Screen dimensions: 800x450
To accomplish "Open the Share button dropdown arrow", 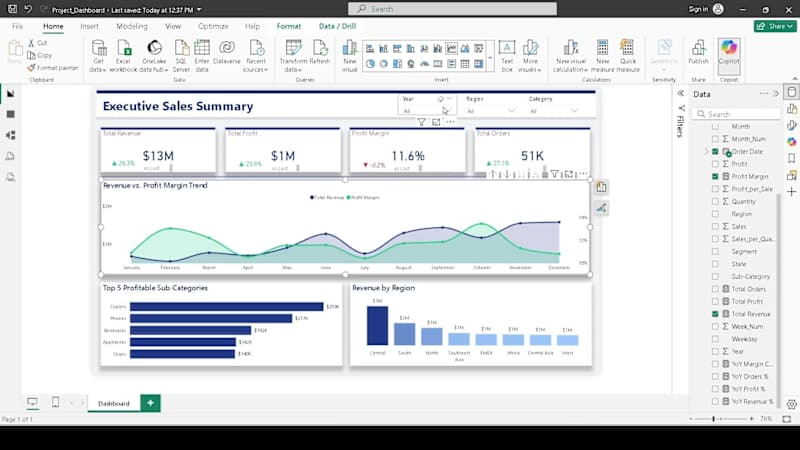I will [790, 26].
